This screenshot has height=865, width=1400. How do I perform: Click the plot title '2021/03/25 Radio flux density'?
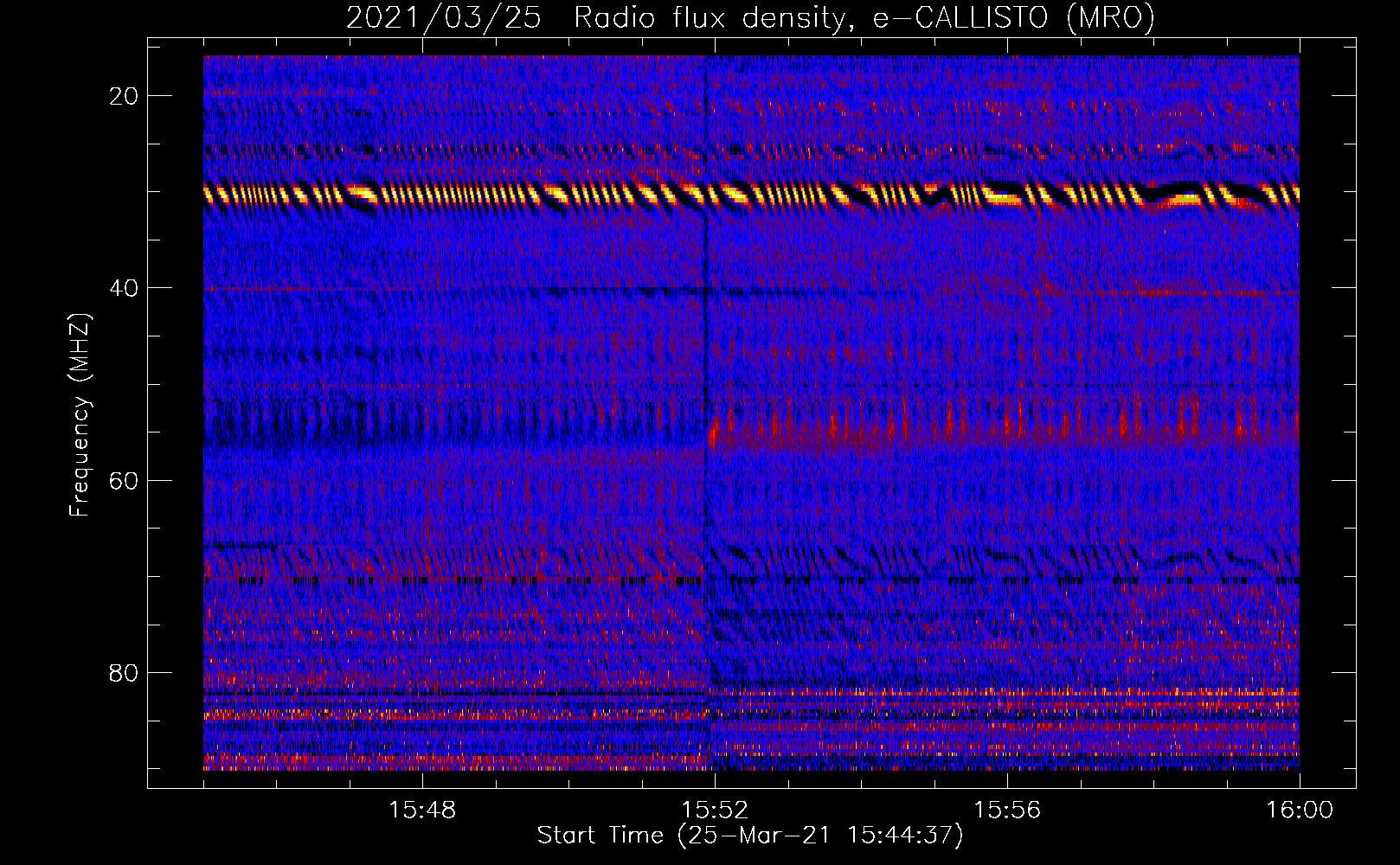point(750,16)
